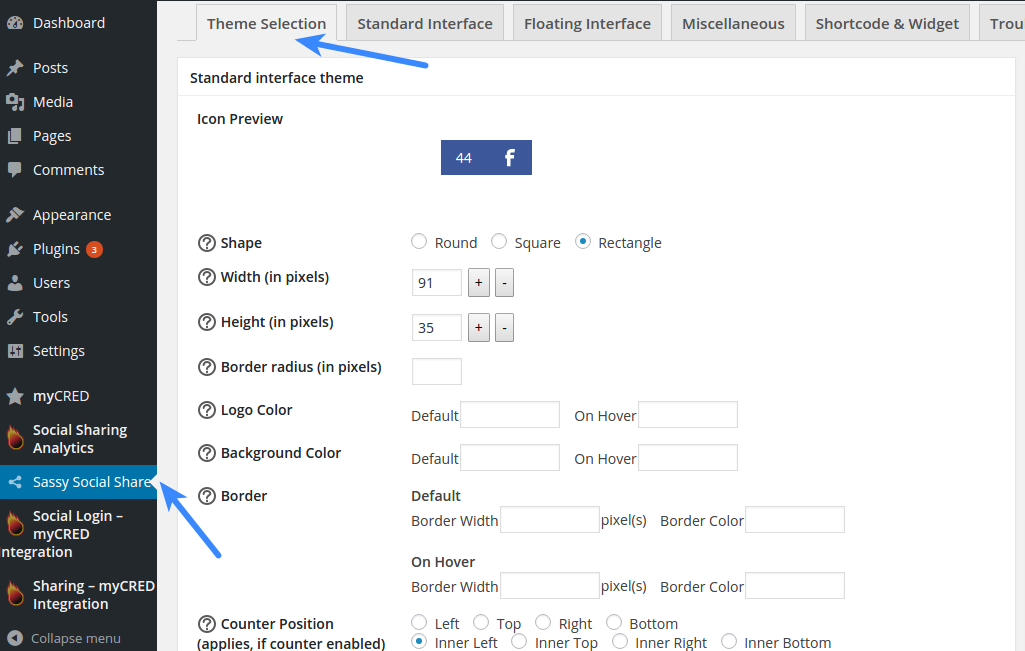Click the Facebook icon in Icon Preview
The width and height of the screenshot is (1025, 651).
[509, 157]
